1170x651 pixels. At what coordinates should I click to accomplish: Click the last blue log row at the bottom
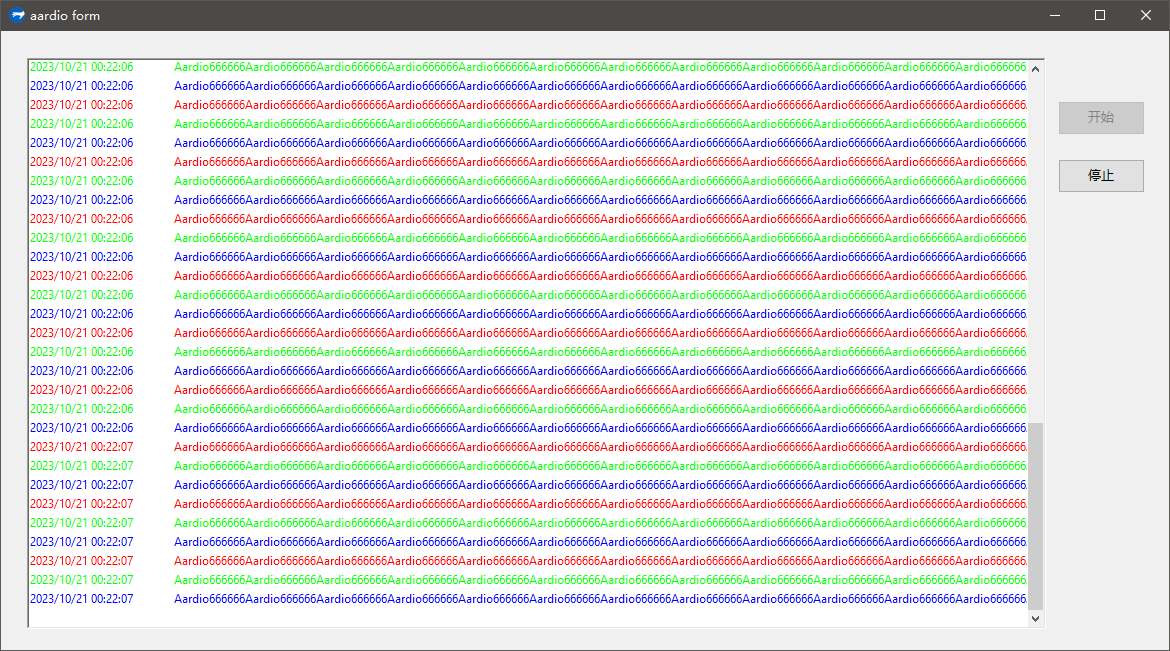528,599
